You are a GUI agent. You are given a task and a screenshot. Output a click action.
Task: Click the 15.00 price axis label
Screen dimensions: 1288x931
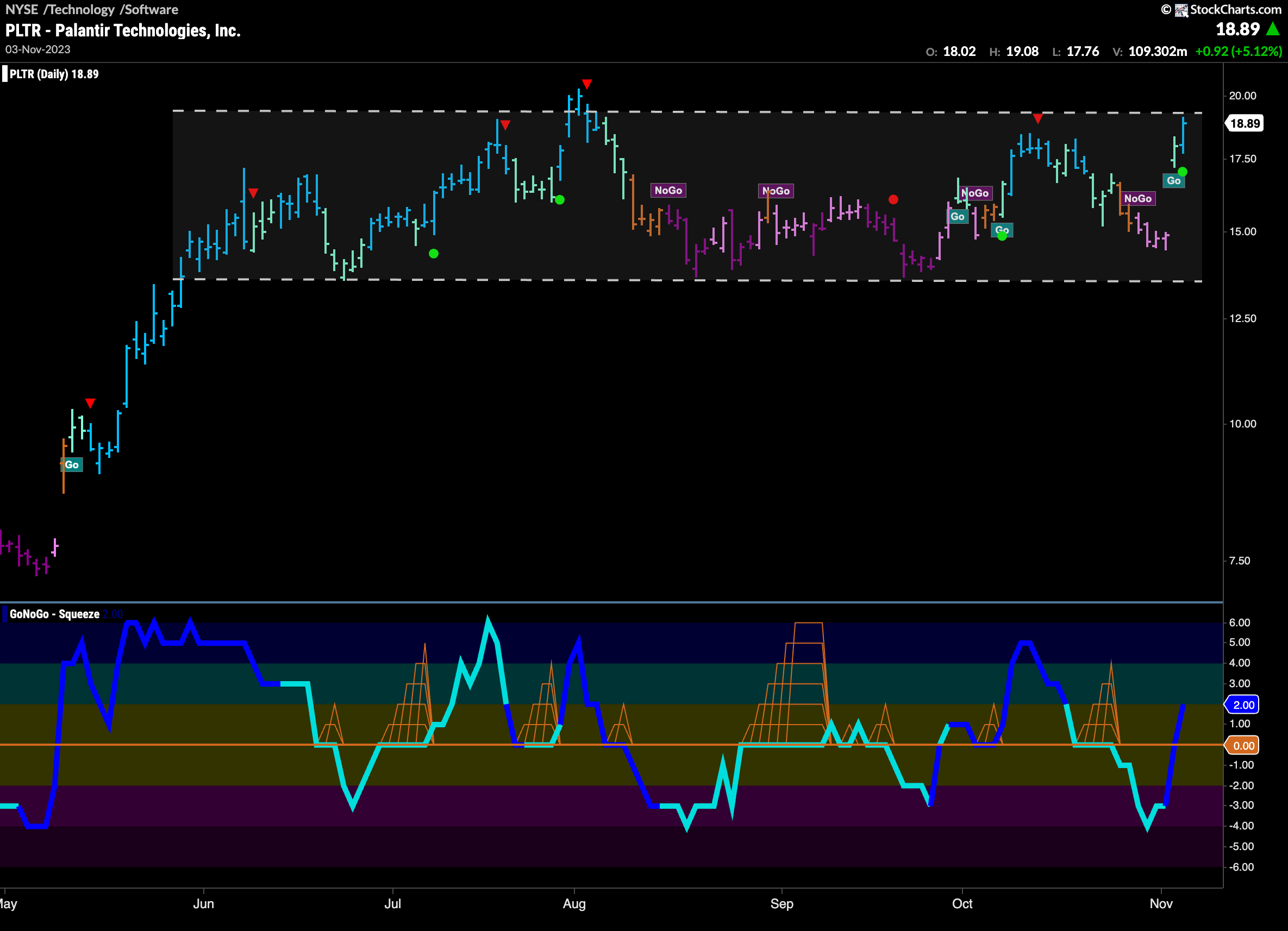point(1242,231)
